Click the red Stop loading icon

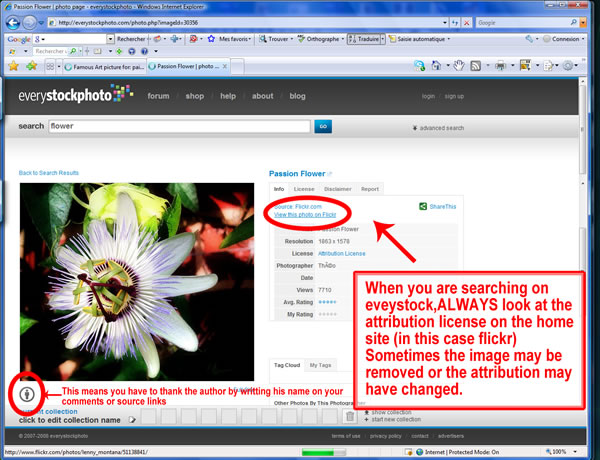coord(466,23)
